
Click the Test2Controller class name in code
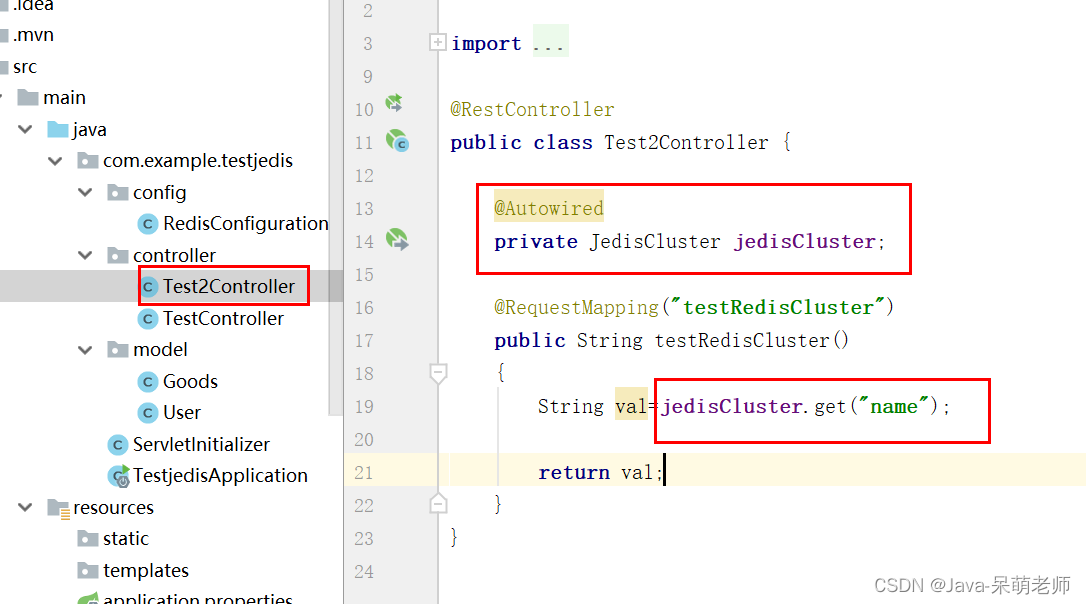point(686,142)
